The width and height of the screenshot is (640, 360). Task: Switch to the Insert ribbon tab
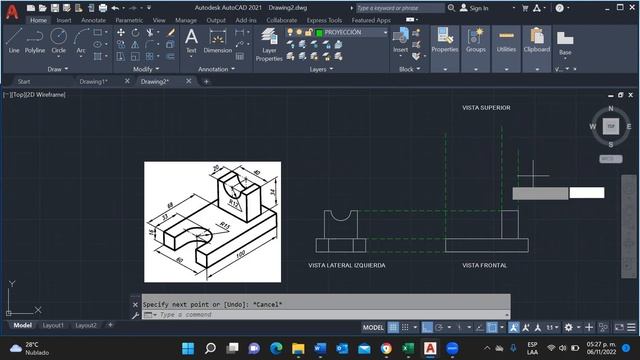click(64, 20)
